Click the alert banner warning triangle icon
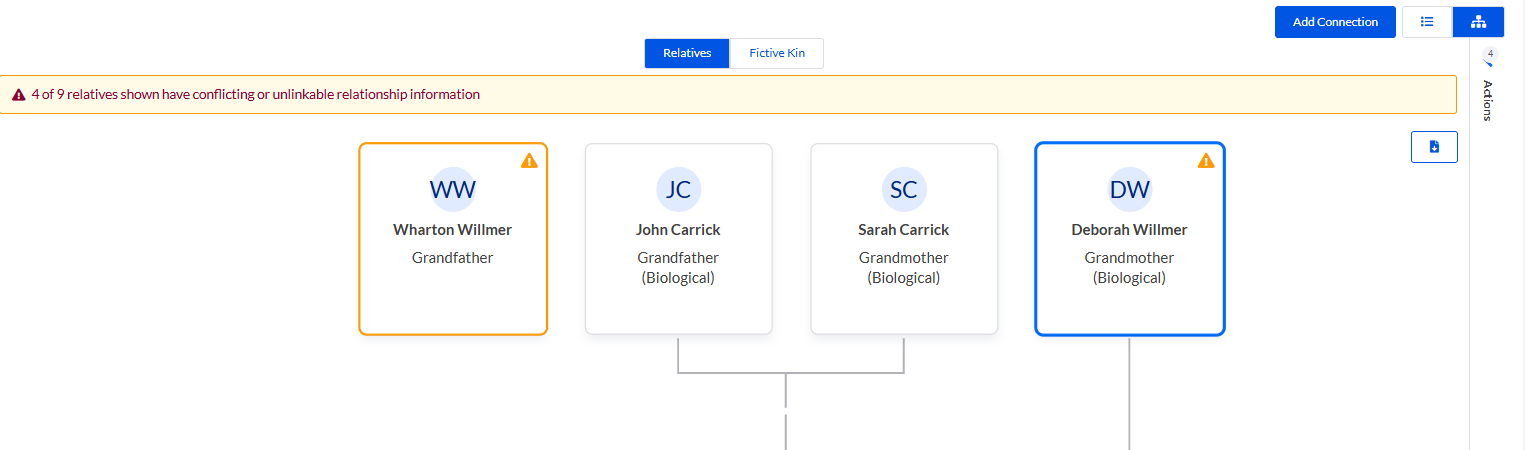Screen dimensions: 1525x450 (19, 95)
